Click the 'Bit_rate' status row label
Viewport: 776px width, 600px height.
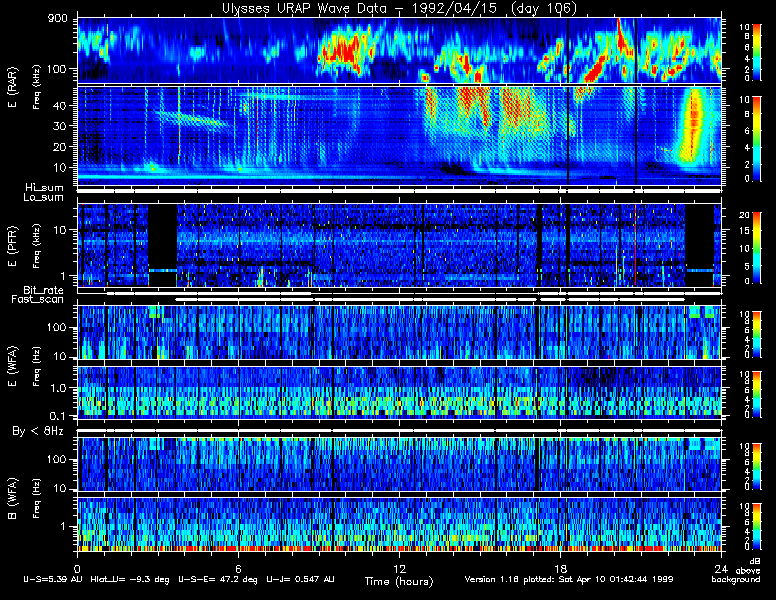click(44, 290)
